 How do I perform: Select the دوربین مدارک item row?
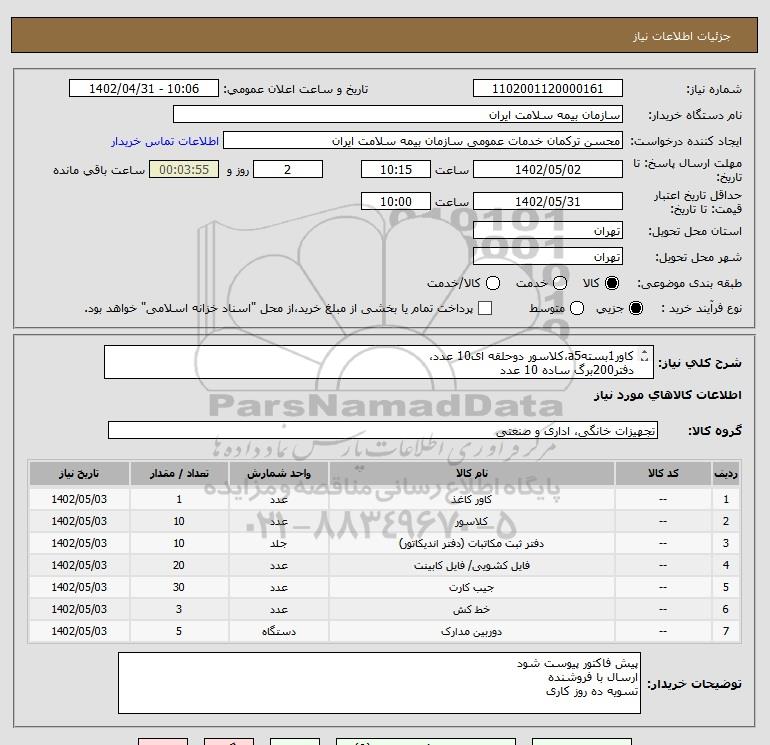pyautogui.click(x=385, y=632)
